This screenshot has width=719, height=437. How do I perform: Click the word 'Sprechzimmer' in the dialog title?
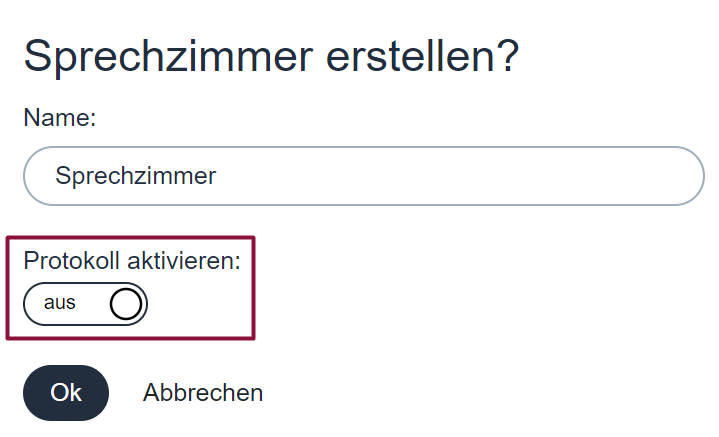point(168,57)
